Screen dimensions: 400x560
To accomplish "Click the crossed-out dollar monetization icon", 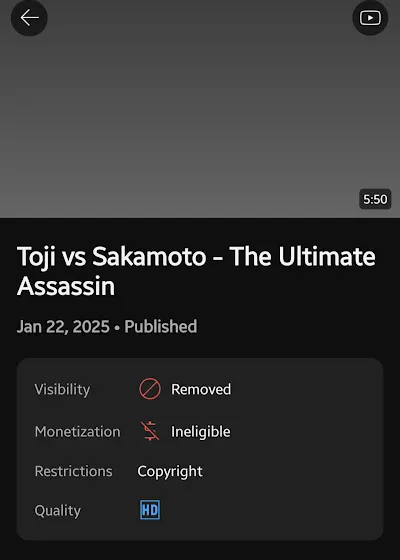I will 150,431.
